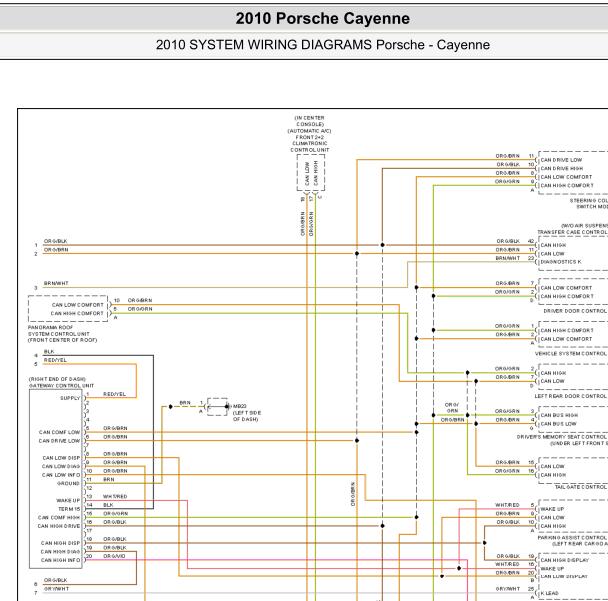Select the "VEHICLE SYSTEM CONTROL" module label
The height and width of the screenshot is (601, 608).
tap(571, 354)
